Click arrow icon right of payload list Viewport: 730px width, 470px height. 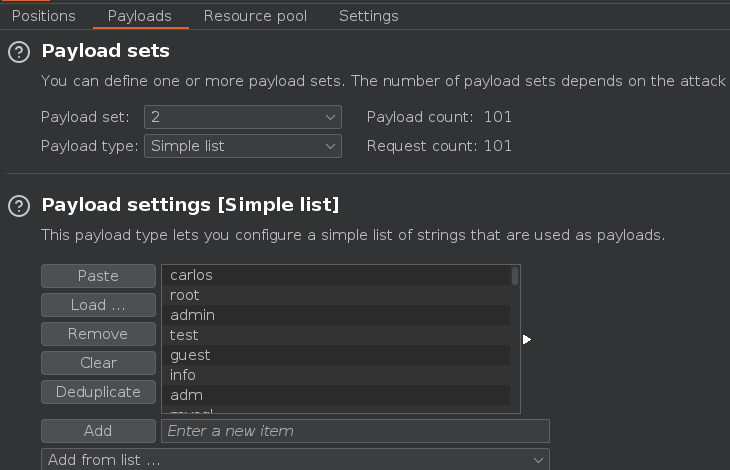pos(527,340)
